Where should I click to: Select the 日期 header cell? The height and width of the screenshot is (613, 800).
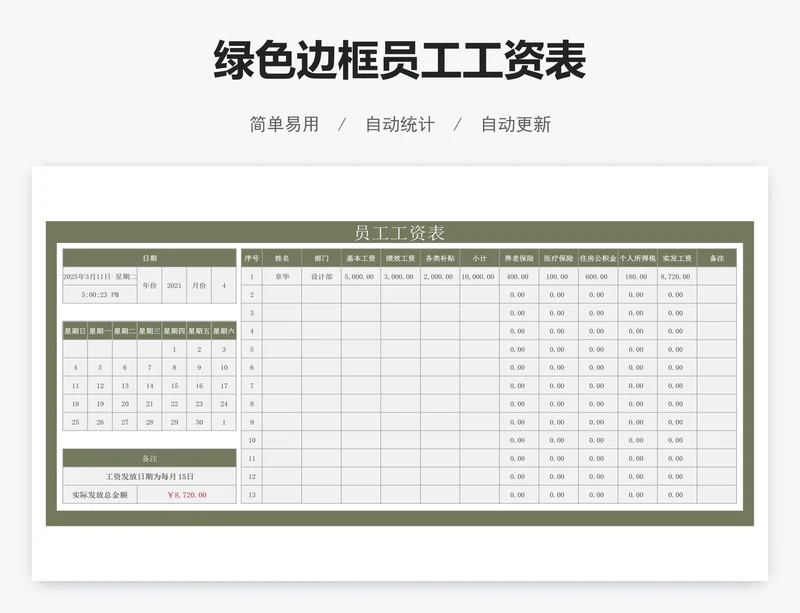(149, 258)
